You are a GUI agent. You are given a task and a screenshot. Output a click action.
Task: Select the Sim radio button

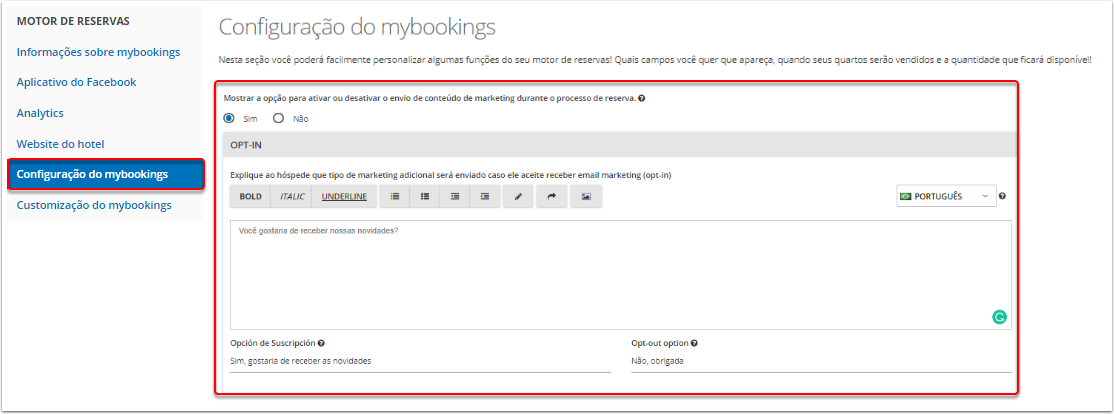pos(229,119)
